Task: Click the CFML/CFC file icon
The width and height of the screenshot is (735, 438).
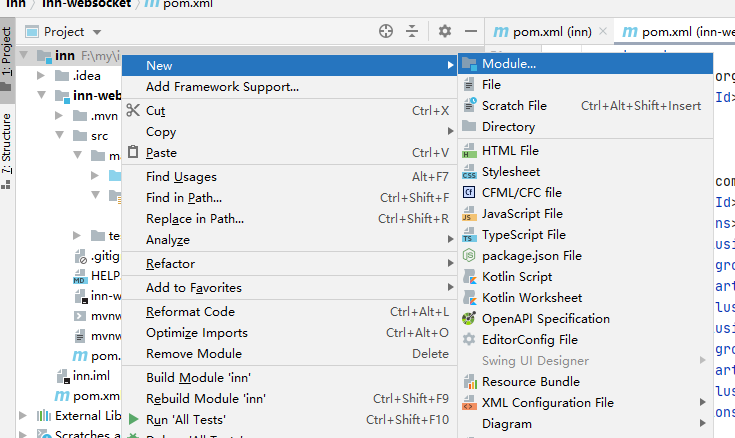Action: (x=469, y=192)
